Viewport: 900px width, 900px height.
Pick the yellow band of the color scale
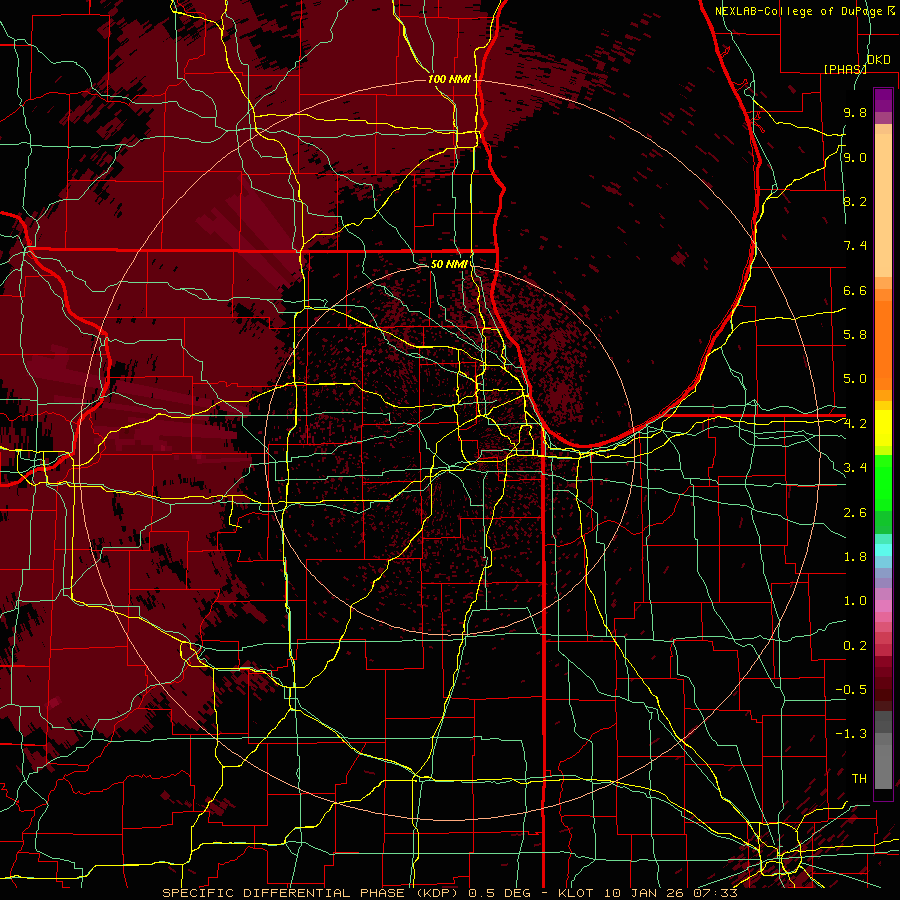tap(883, 428)
